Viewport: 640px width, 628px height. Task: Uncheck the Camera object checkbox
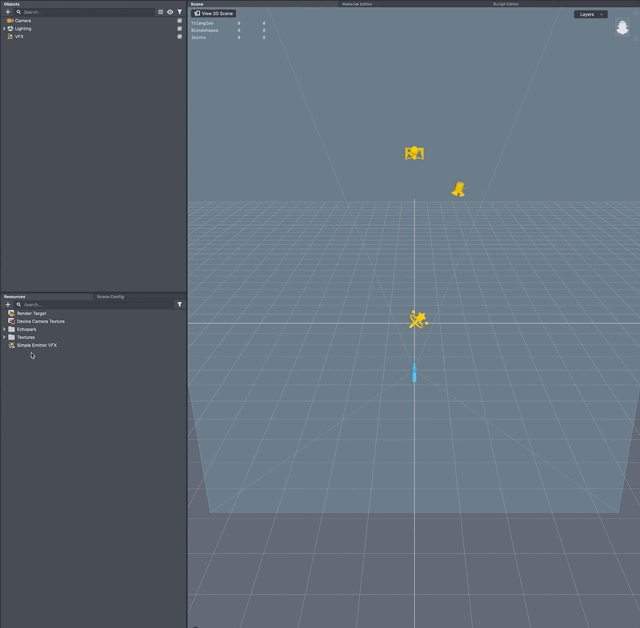point(180,20)
